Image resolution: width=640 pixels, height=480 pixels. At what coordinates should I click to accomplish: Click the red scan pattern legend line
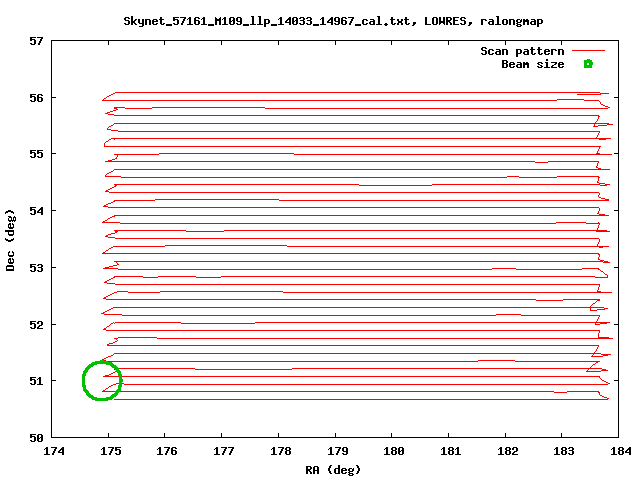[588, 51]
